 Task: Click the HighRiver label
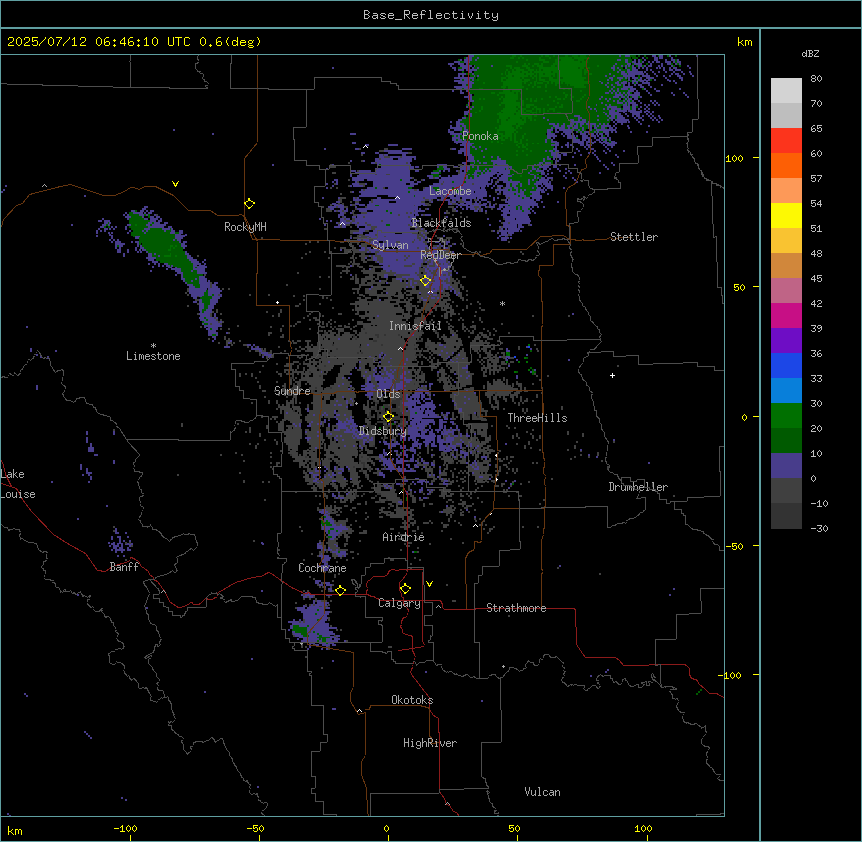click(x=430, y=743)
